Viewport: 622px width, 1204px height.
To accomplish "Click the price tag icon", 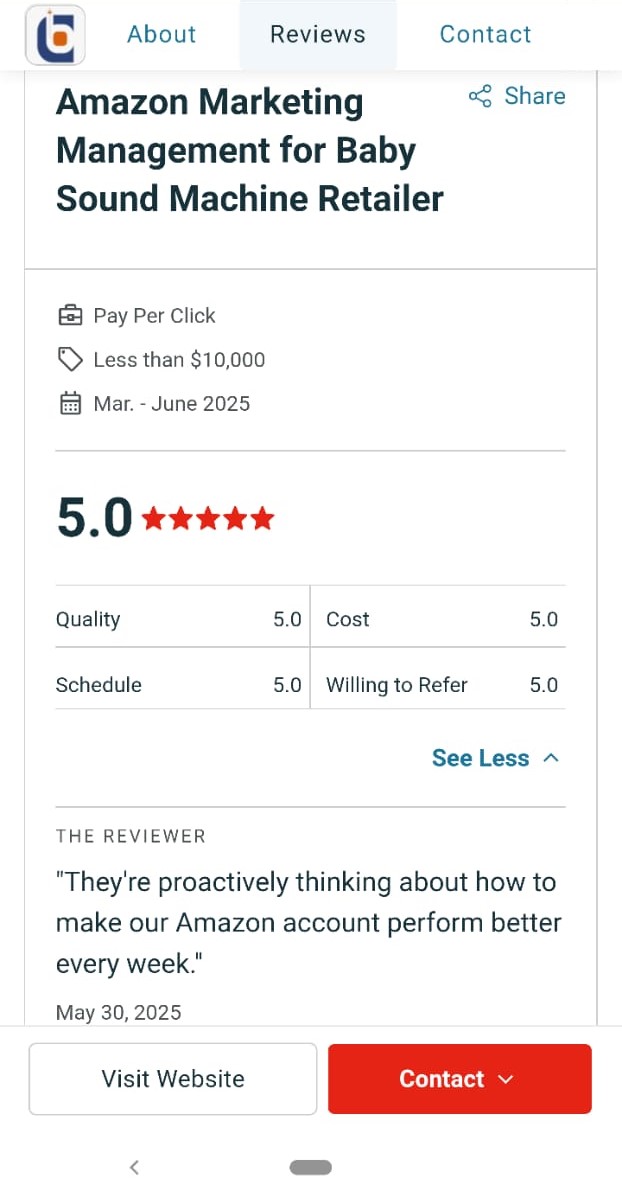I will 70,360.
